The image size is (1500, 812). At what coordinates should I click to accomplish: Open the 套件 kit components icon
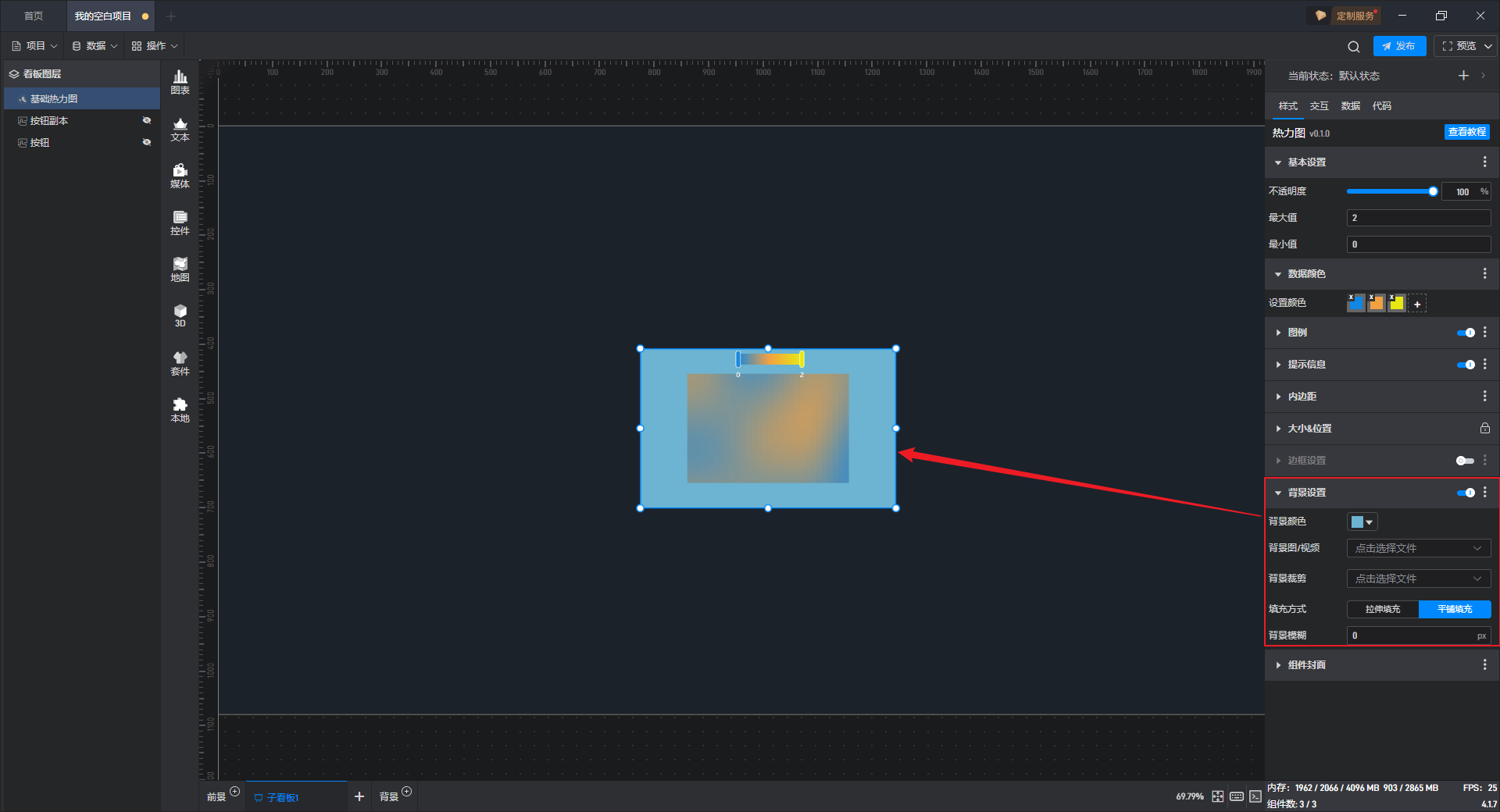[x=180, y=363]
